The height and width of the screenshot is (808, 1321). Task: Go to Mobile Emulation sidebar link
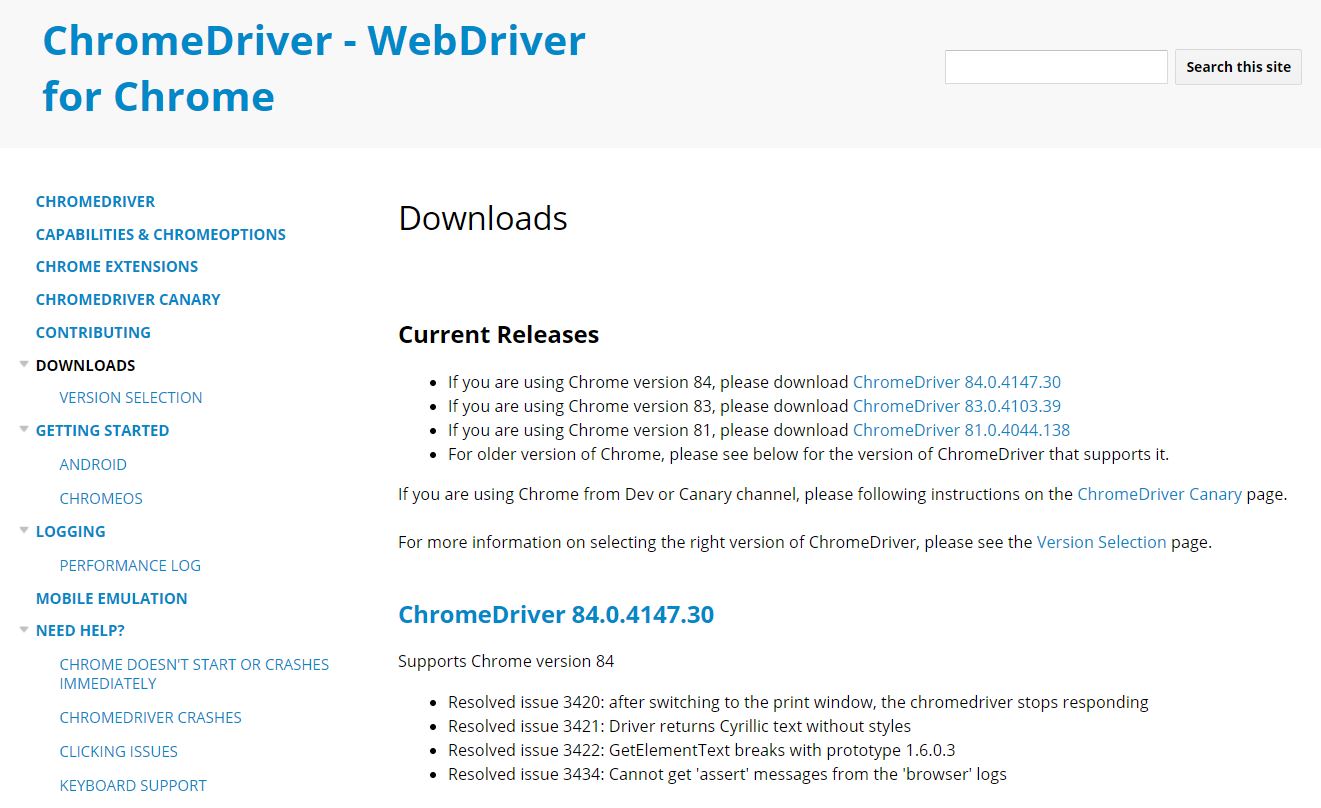[x=112, y=598]
